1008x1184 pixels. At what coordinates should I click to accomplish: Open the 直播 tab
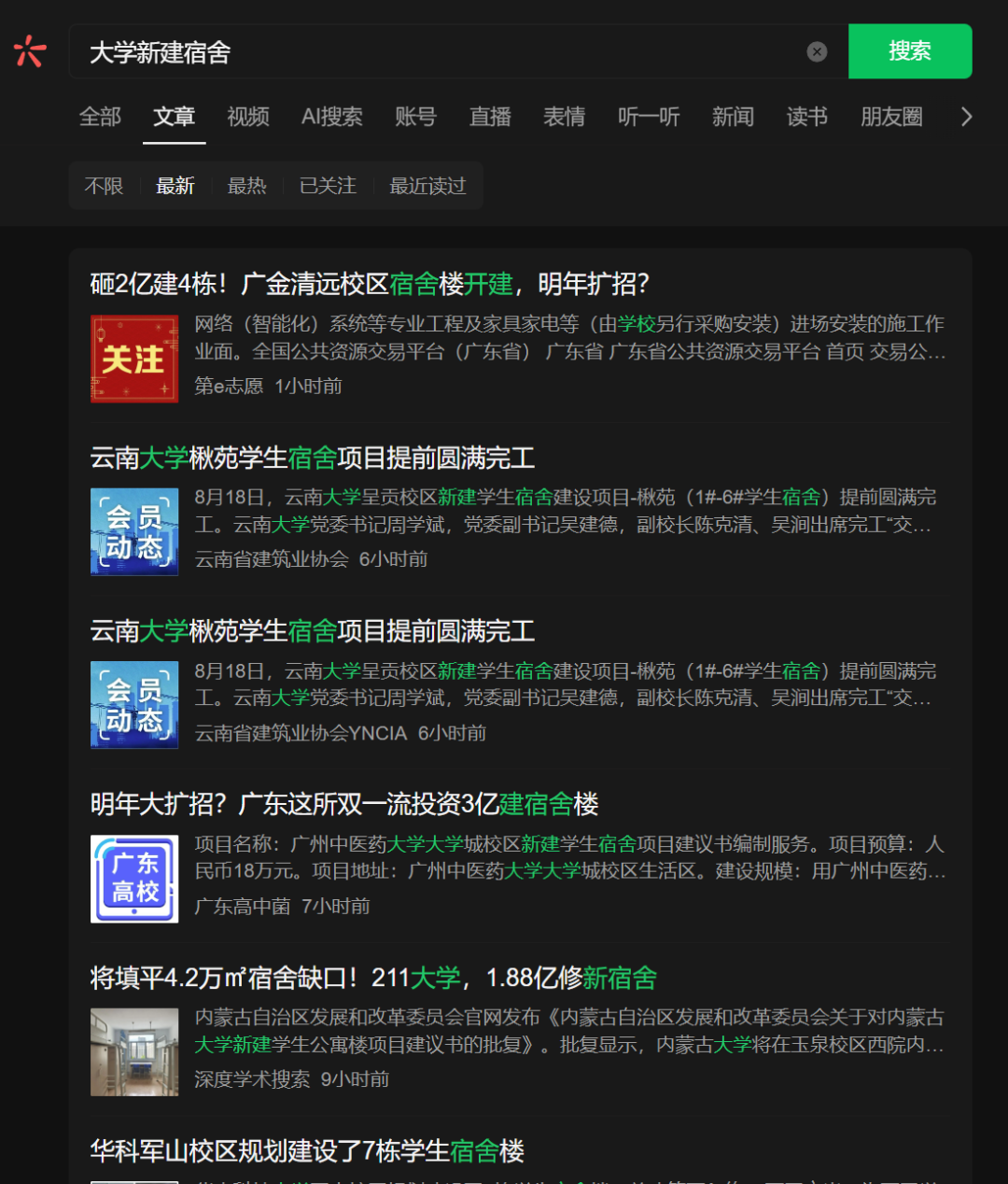coord(490,117)
